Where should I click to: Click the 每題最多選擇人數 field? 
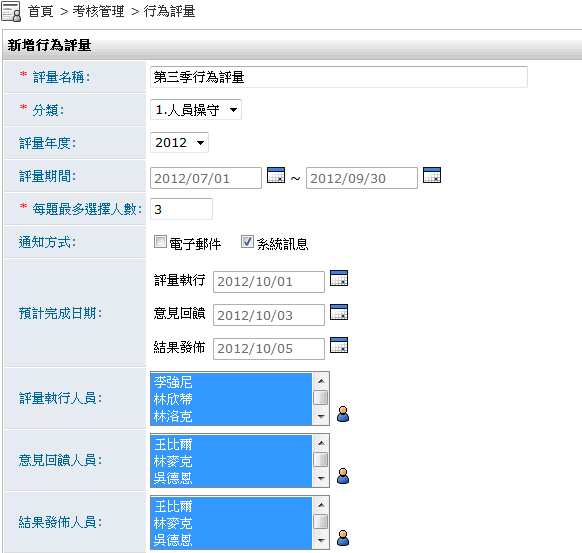click(x=182, y=209)
